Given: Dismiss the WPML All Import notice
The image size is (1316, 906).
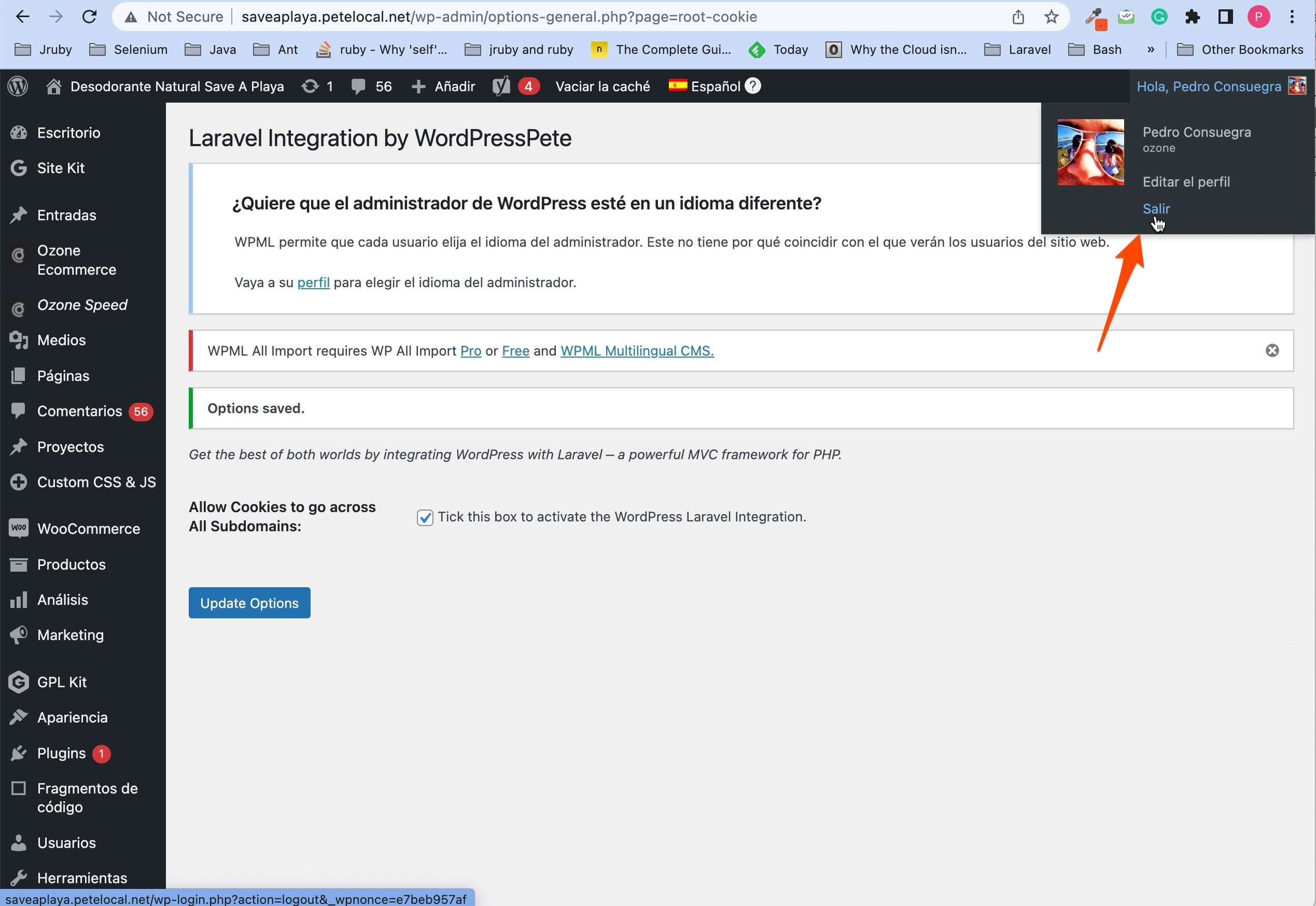Looking at the screenshot, I should click(x=1272, y=351).
